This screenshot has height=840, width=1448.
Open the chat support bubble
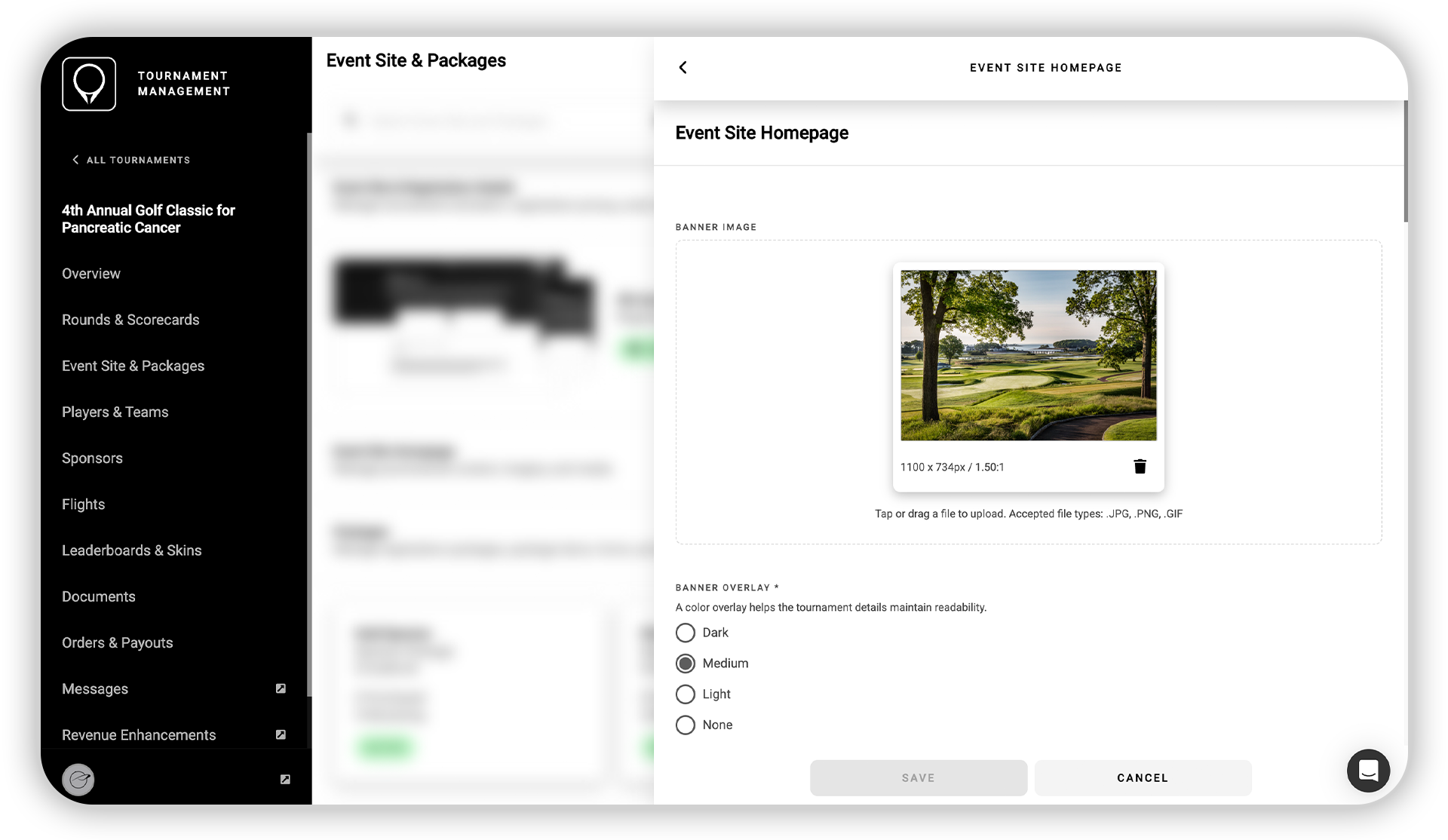[1368, 771]
